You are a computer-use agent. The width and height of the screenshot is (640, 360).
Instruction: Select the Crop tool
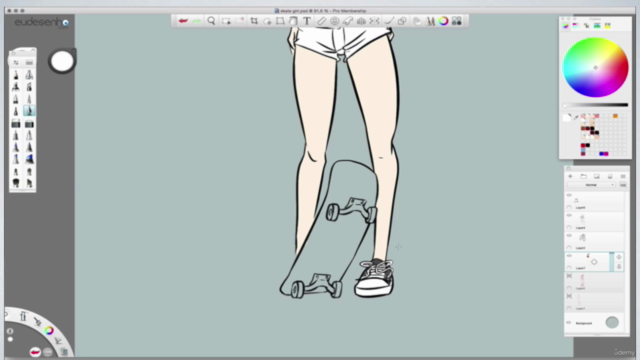pyautogui.click(x=254, y=21)
